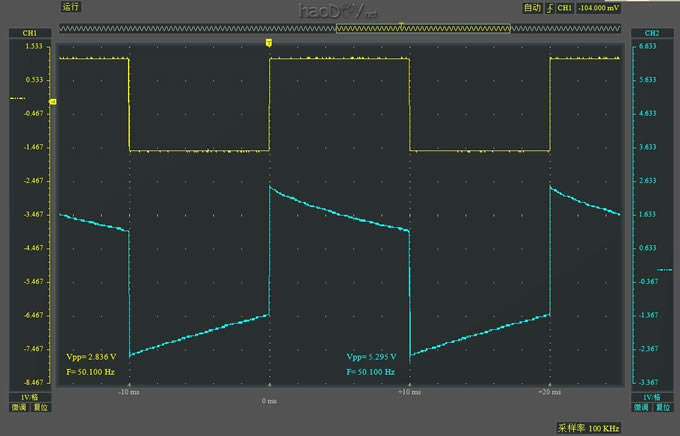Click the CH1 Vpp= 2.836 V measurement

pyautogui.click(x=91, y=356)
